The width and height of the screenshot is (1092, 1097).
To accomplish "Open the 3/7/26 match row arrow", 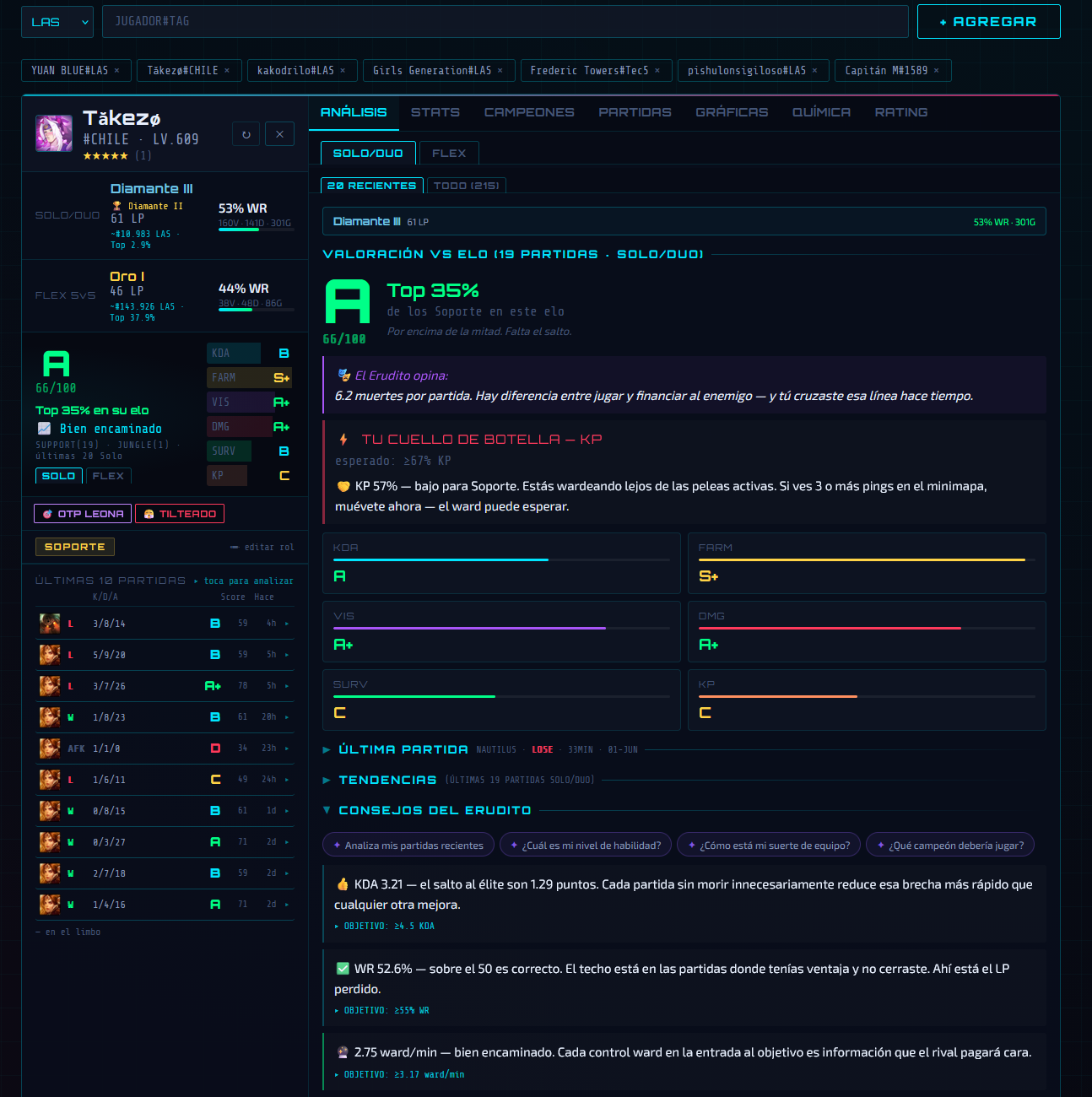I will [x=287, y=686].
